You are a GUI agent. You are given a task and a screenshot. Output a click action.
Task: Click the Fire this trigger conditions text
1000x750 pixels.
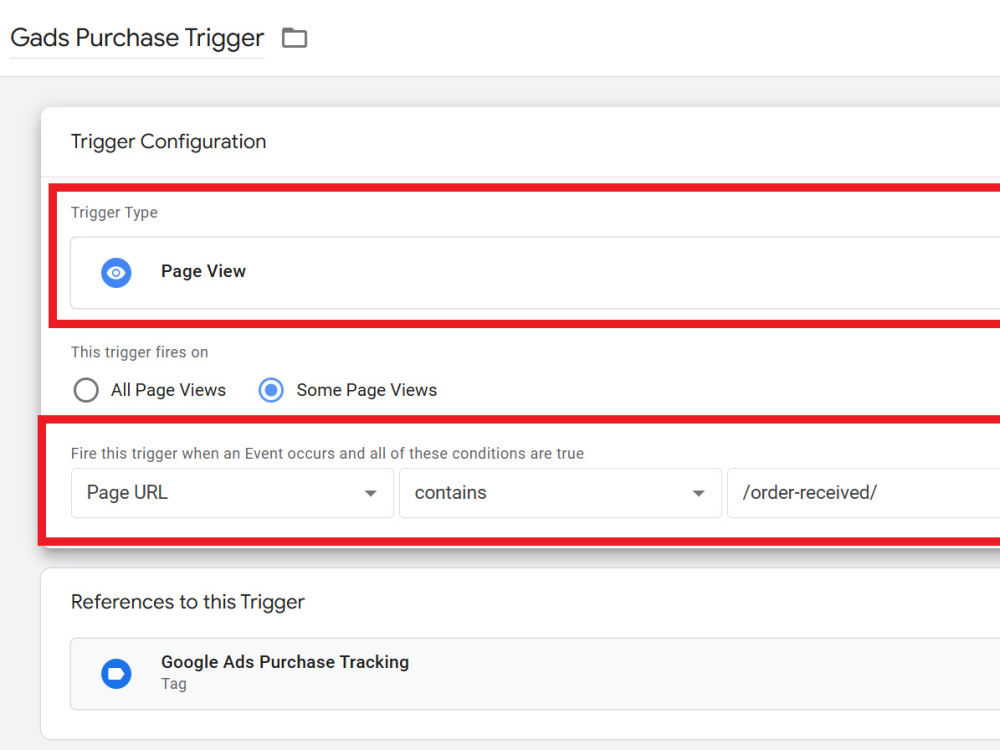coord(327,453)
